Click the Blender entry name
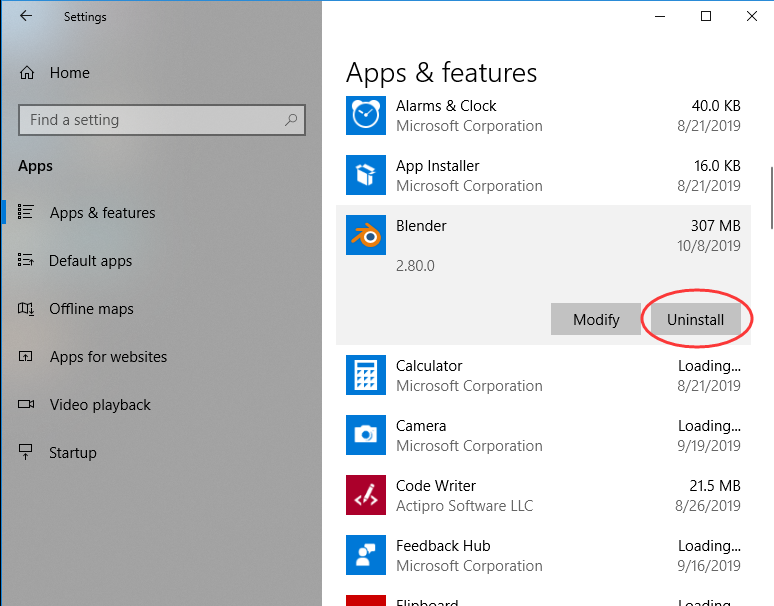 click(x=421, y=226)
